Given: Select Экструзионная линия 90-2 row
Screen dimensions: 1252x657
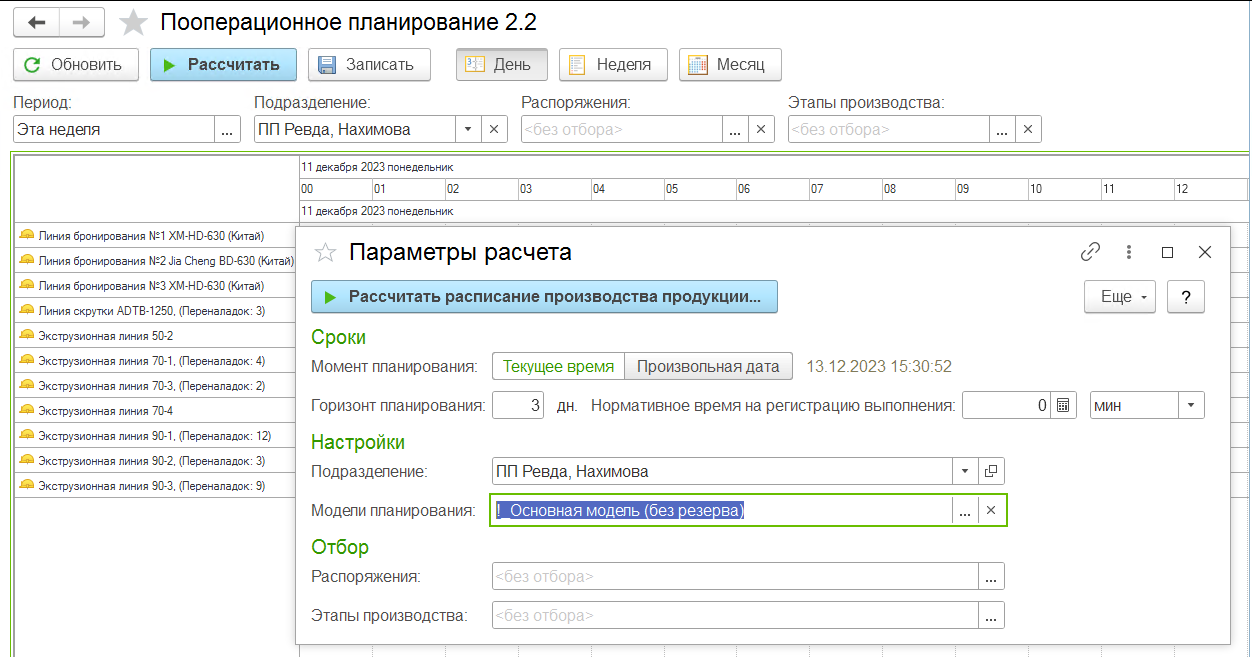Looking at the screenshot, I should [156, 461].
